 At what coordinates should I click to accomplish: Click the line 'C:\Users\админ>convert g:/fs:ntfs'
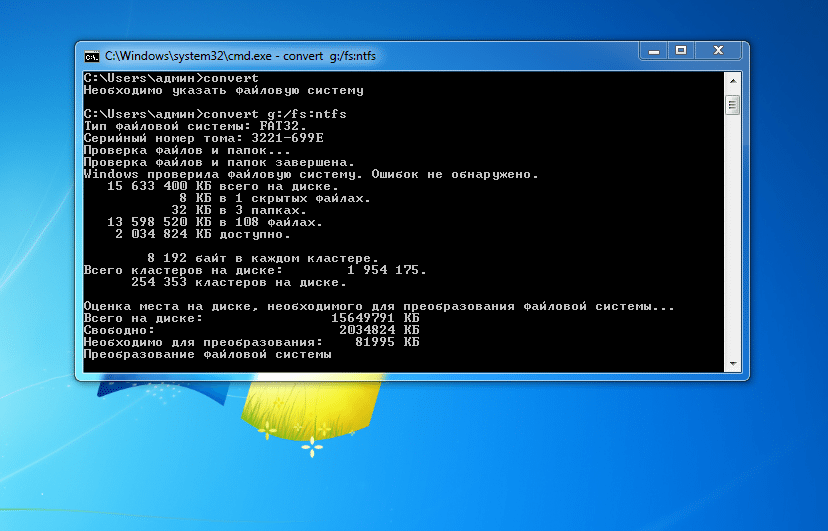point(215,114)
